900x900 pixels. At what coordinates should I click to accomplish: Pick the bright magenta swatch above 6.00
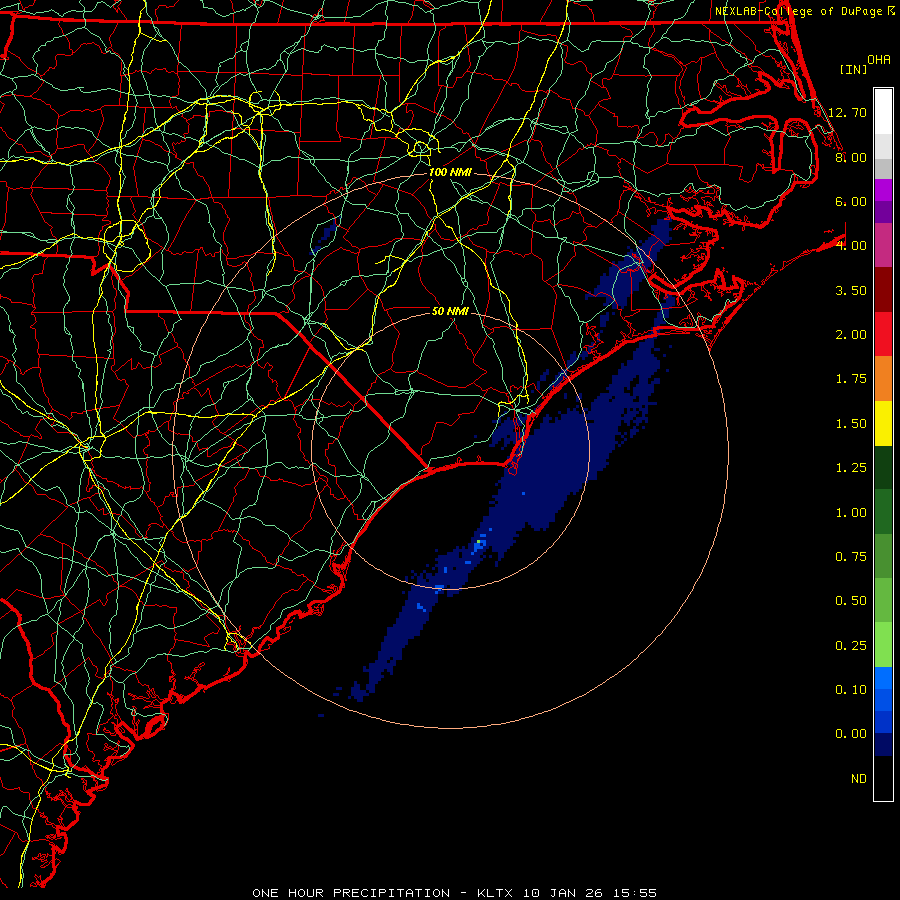tap(883, 190)
